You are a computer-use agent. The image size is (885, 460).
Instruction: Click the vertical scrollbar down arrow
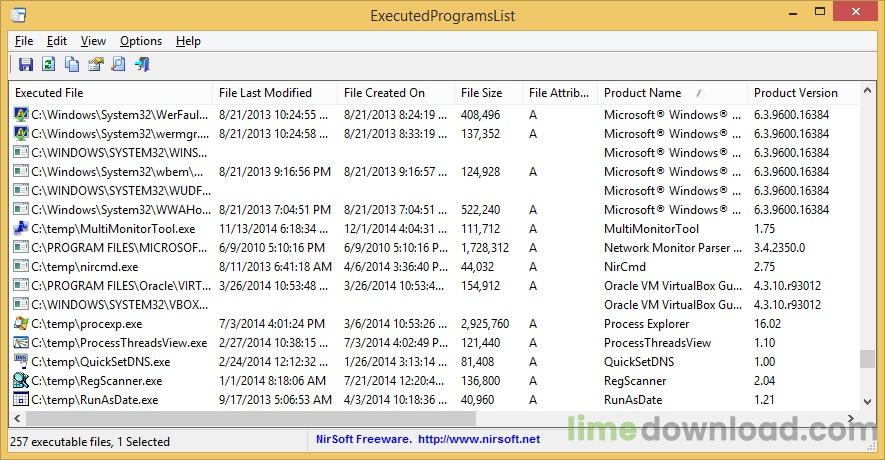[x=868, y=401]
